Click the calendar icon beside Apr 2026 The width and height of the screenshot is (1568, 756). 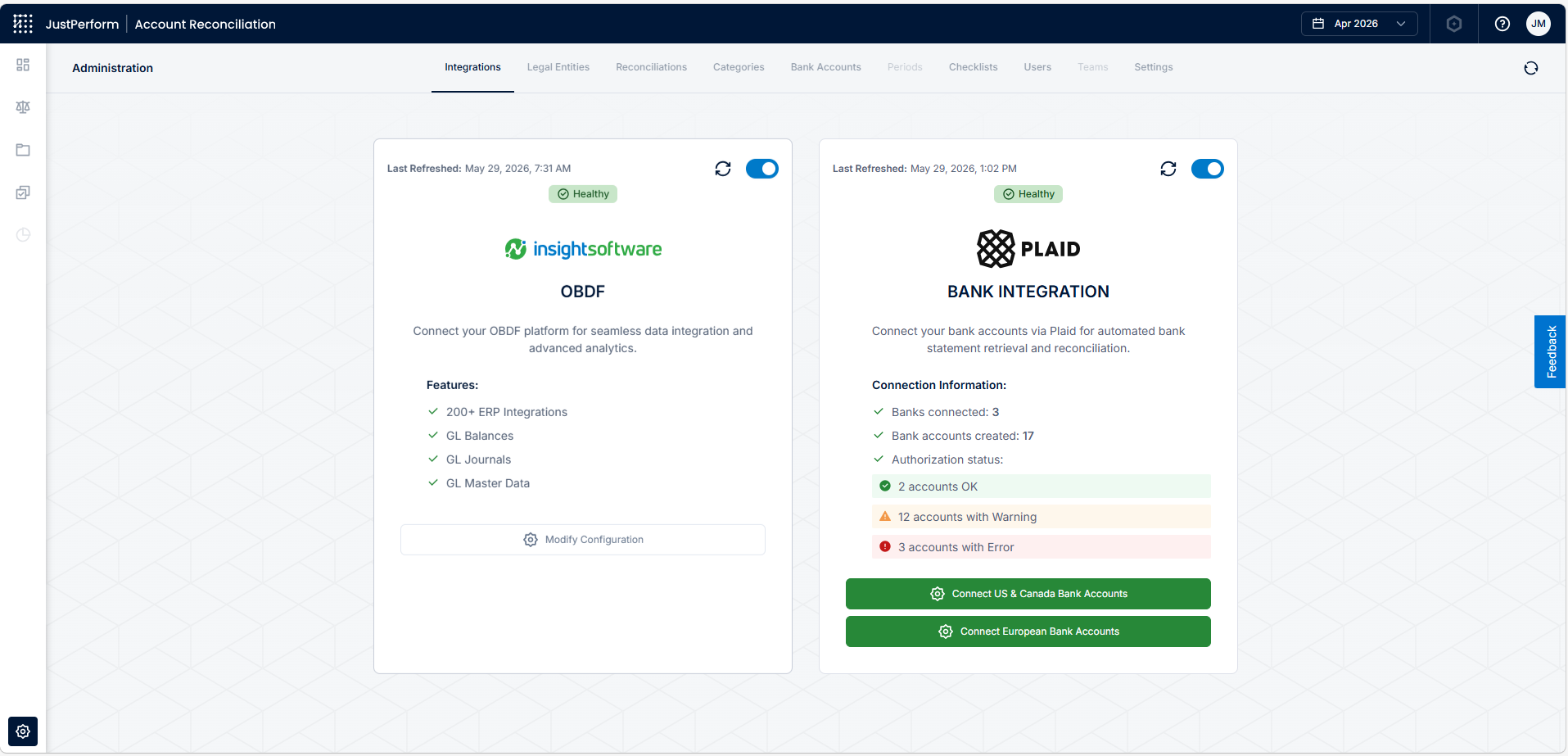(x=1318, y=24)
